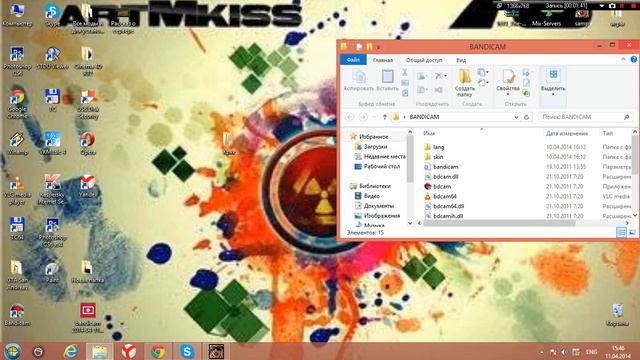The image size is (640, 360).
Task: Sort by the Имя column header
Action: (429, 133)
